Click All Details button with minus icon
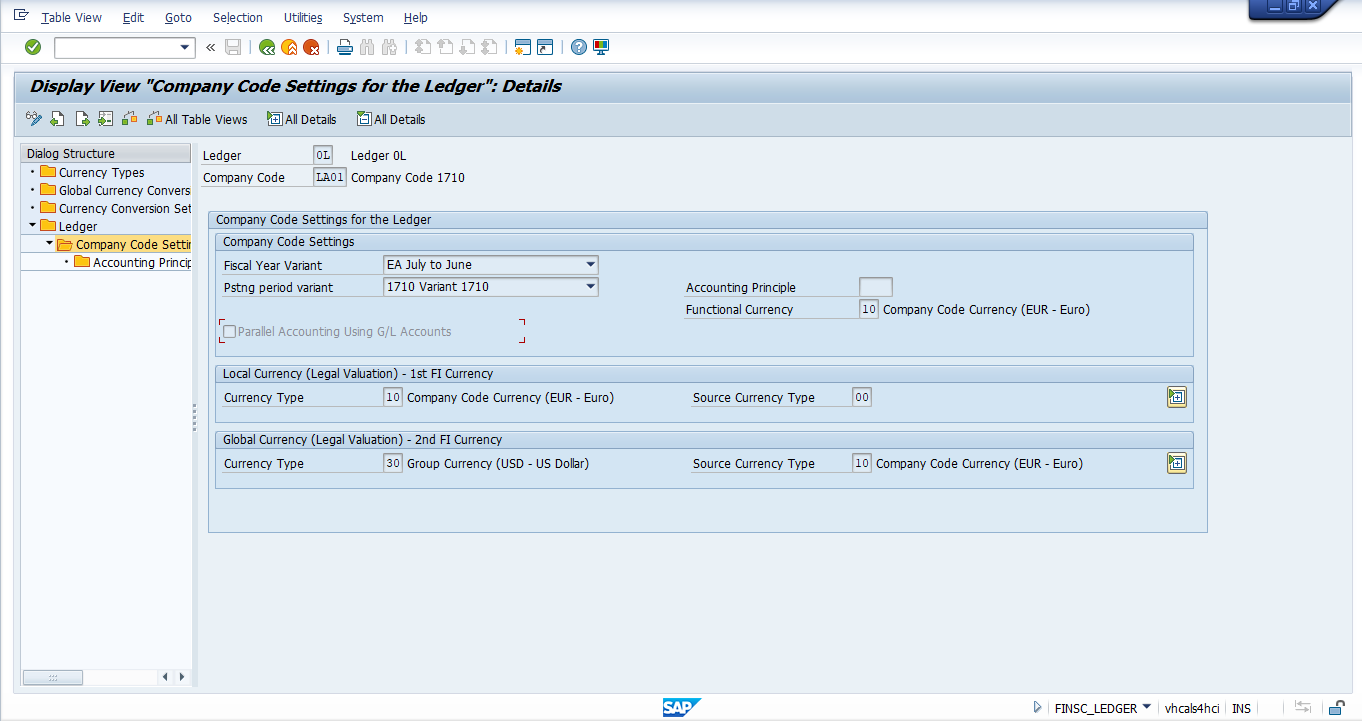The height and width of the screenshot is (721, 1362). click(391, 119)
